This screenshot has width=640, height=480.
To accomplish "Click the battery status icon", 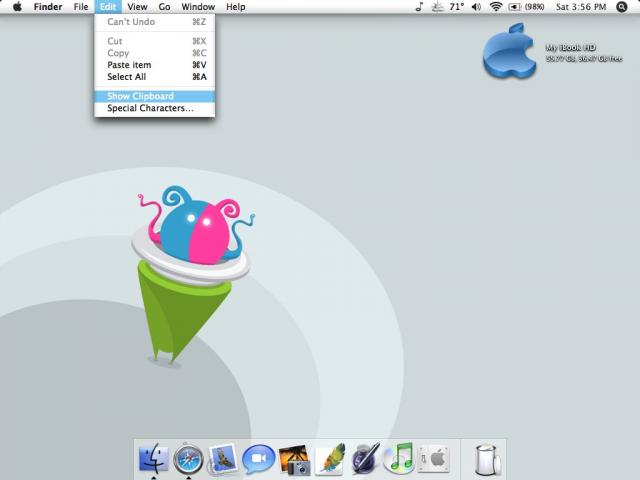I will (514, 7).
